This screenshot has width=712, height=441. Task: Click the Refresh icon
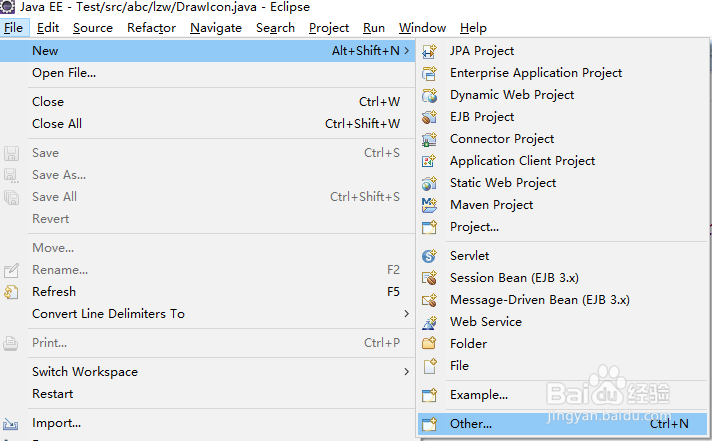pyautogui.click(x=11, y=292)
